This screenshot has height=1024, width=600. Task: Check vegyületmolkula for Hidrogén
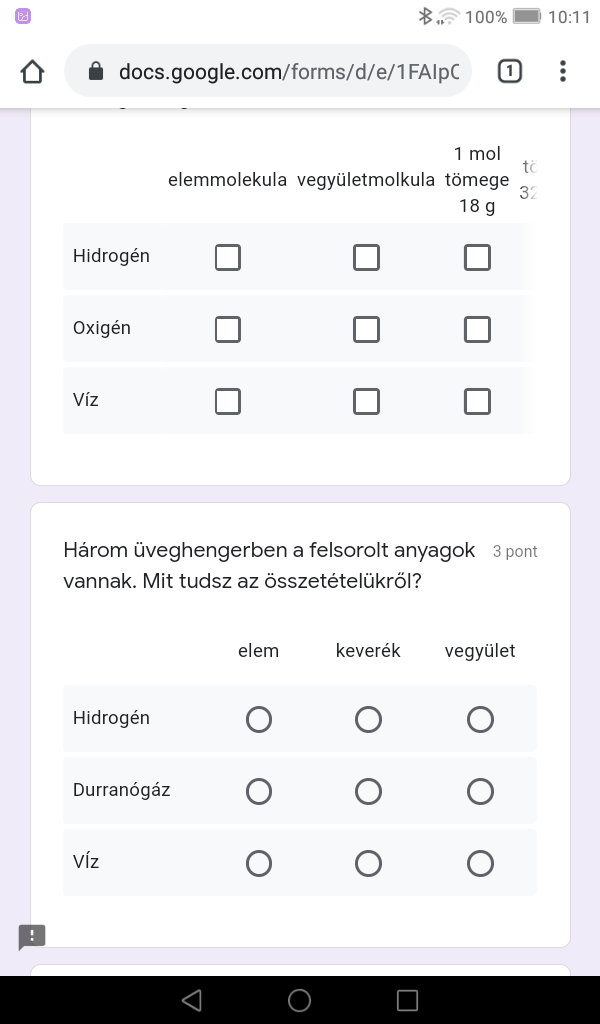point(366,258)
